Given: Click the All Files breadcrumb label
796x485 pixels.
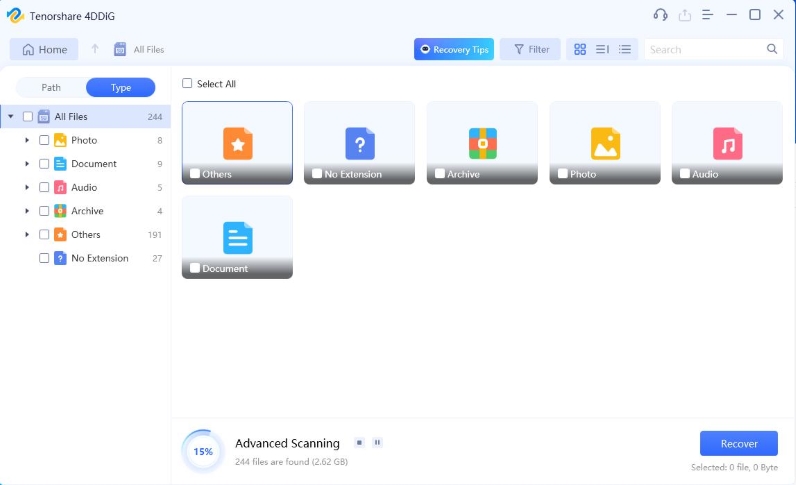Looking at the screenshot, I should (149, 49).
